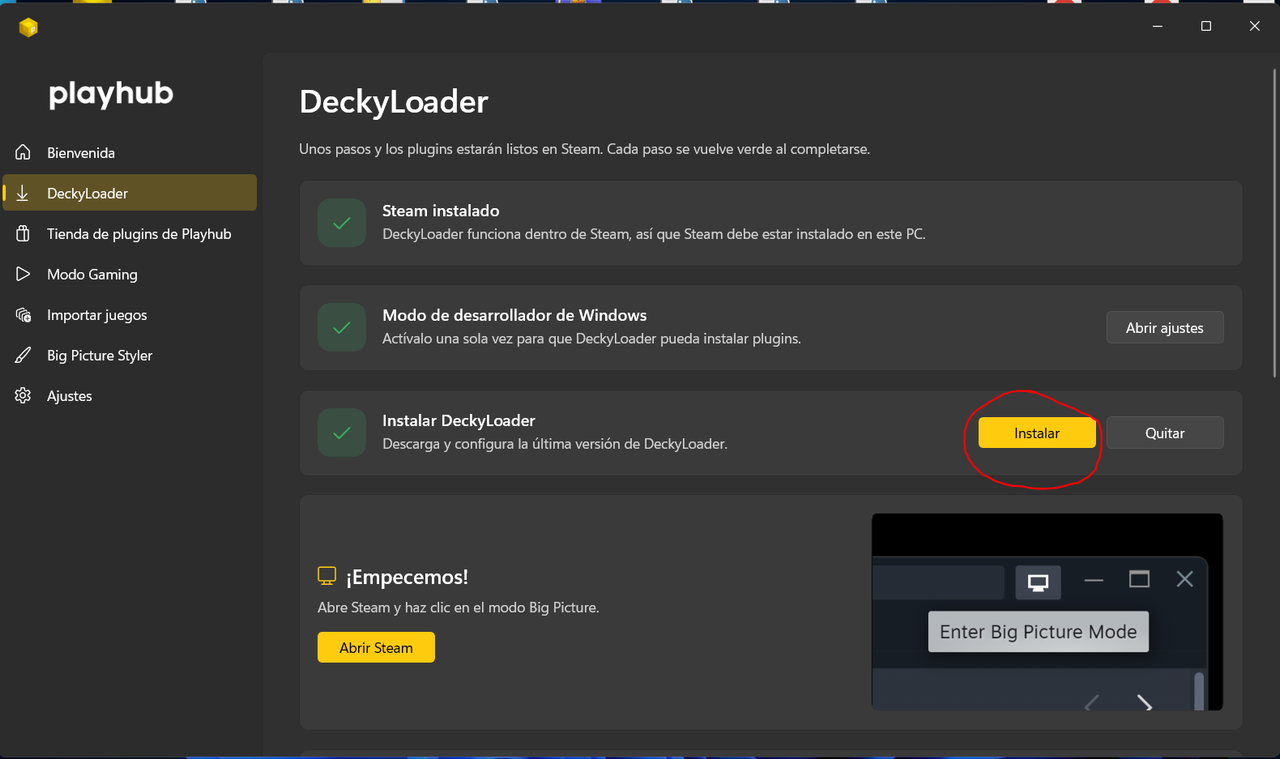
Task: Open the Importar juegos page
Action: 129,315
